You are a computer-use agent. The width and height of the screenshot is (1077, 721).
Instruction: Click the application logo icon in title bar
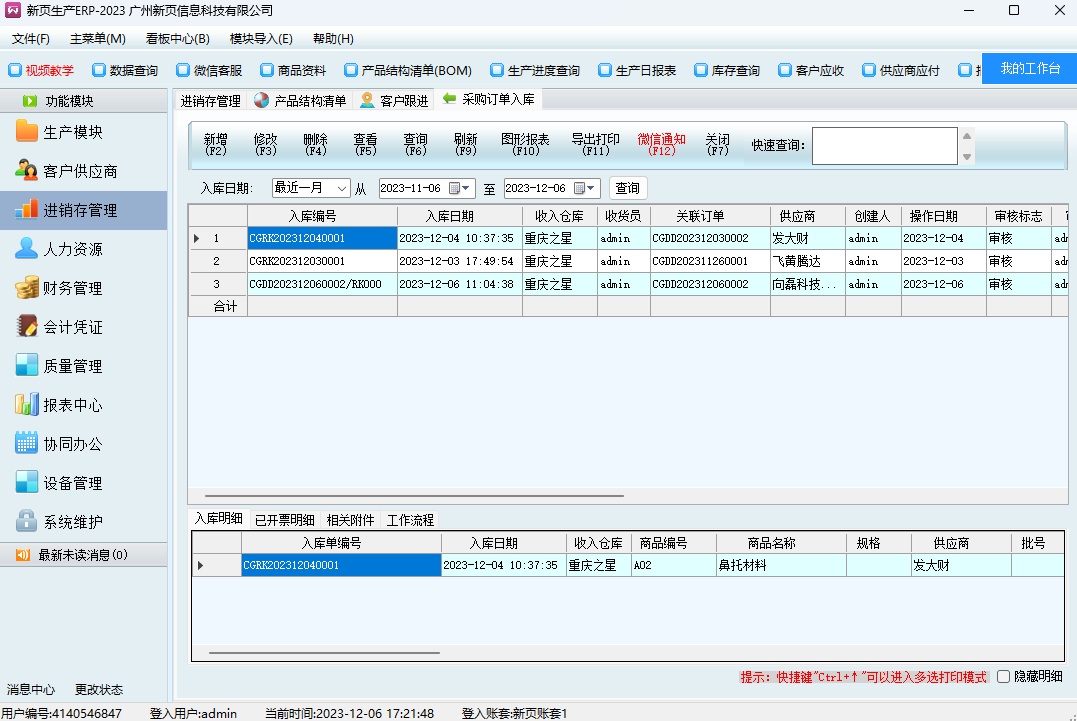point(12,10)
